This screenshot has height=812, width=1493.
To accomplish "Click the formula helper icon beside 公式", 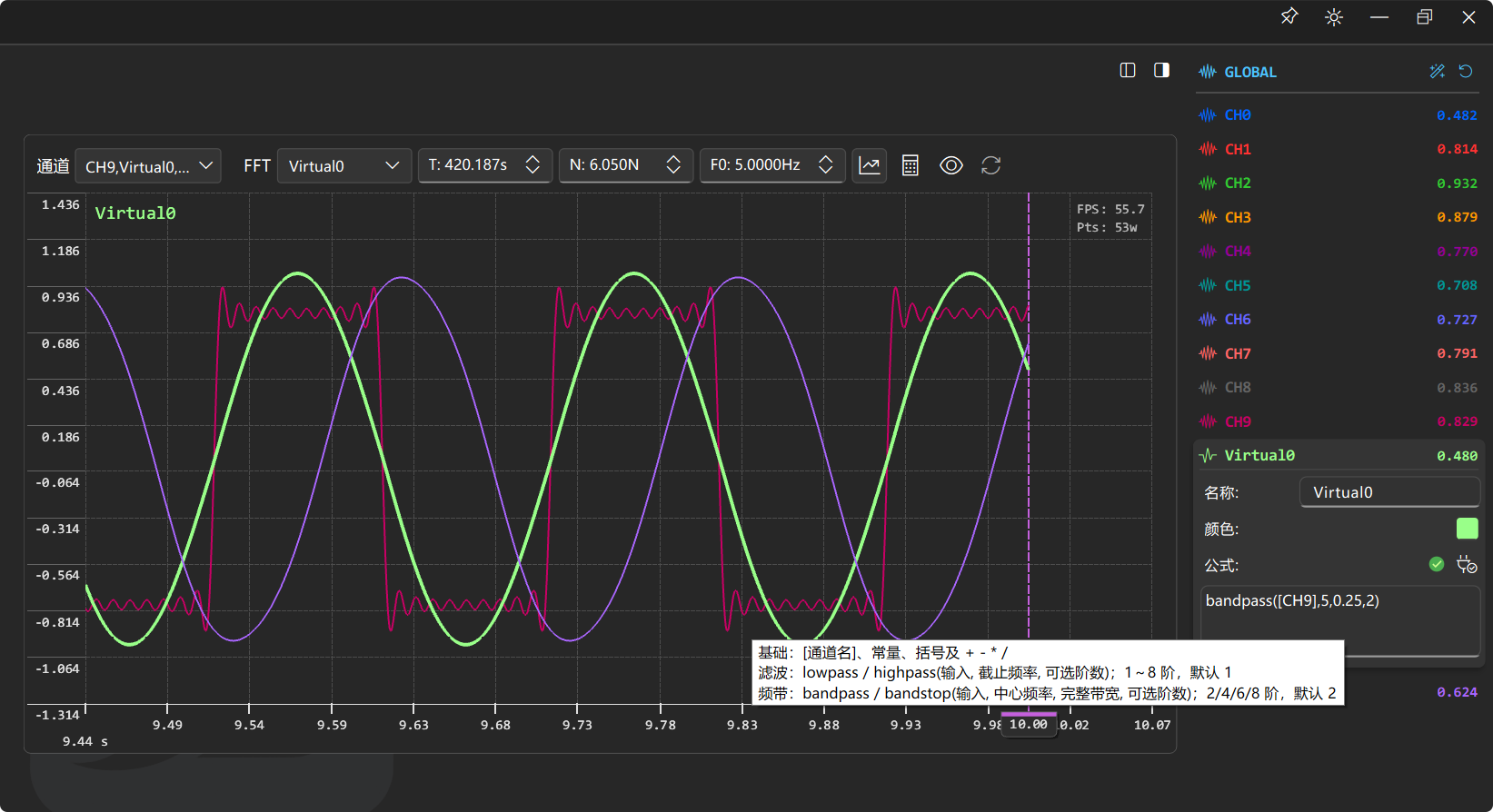I will (x=1467, y=565).
